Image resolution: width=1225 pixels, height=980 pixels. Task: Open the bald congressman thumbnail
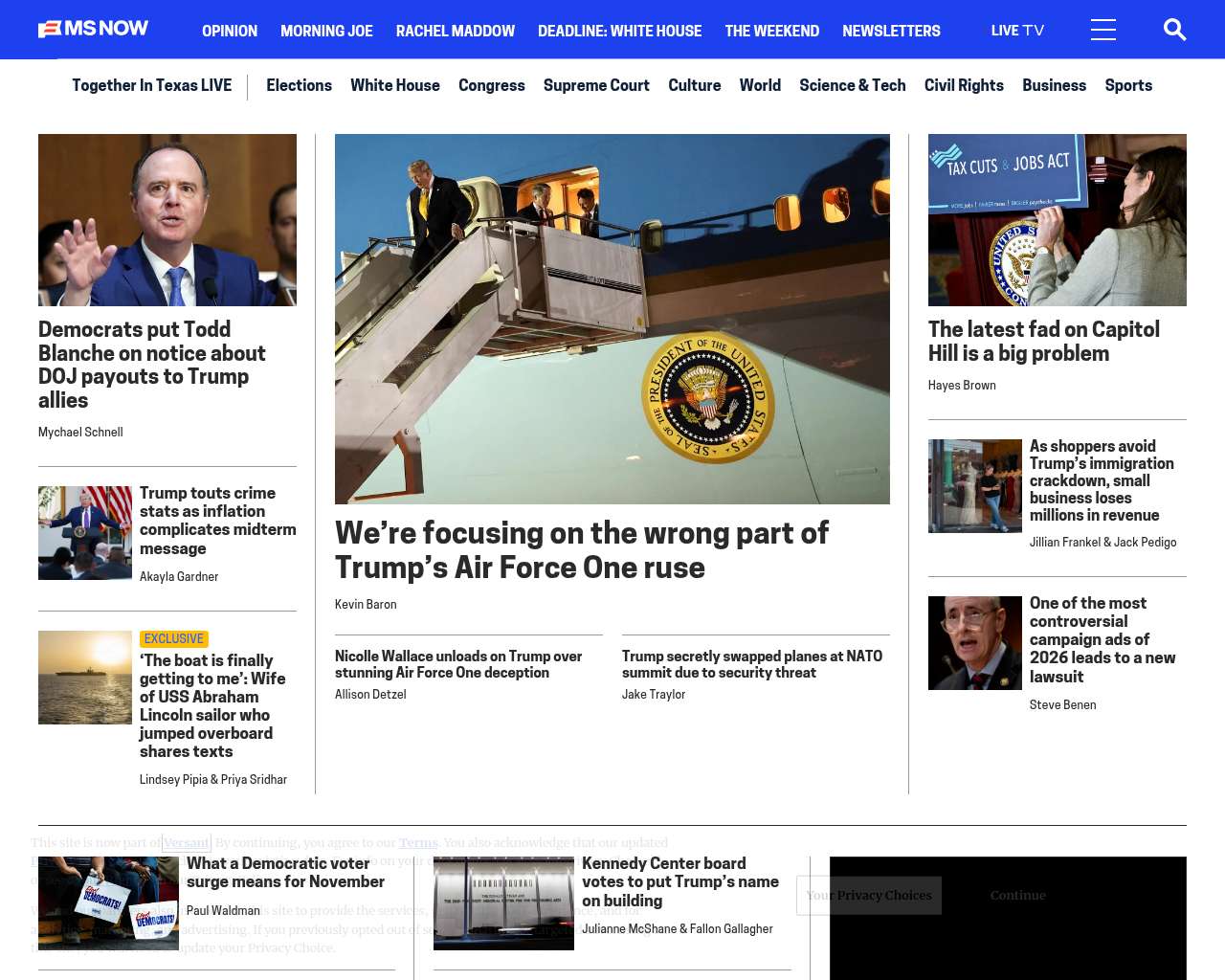[975, 643]
